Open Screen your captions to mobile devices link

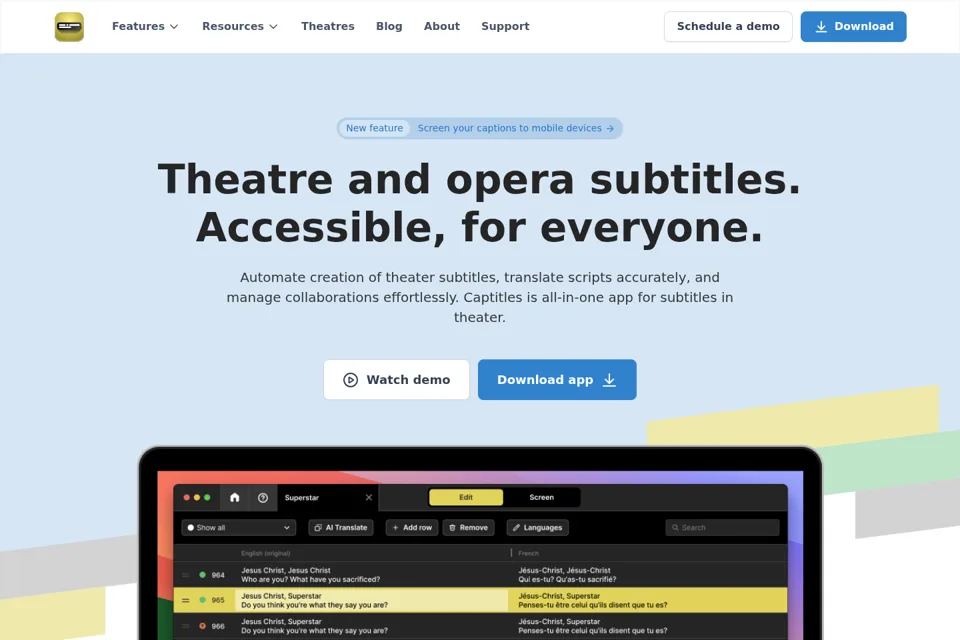click(x=516, y=128)
